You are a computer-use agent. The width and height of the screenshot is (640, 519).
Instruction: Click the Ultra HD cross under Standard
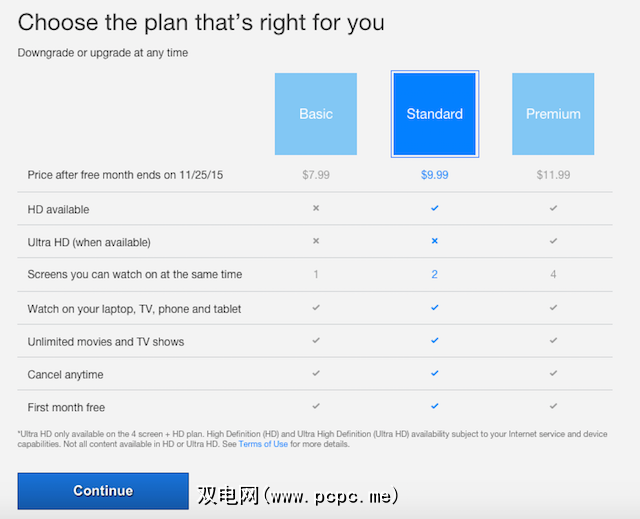click(434, 242)
